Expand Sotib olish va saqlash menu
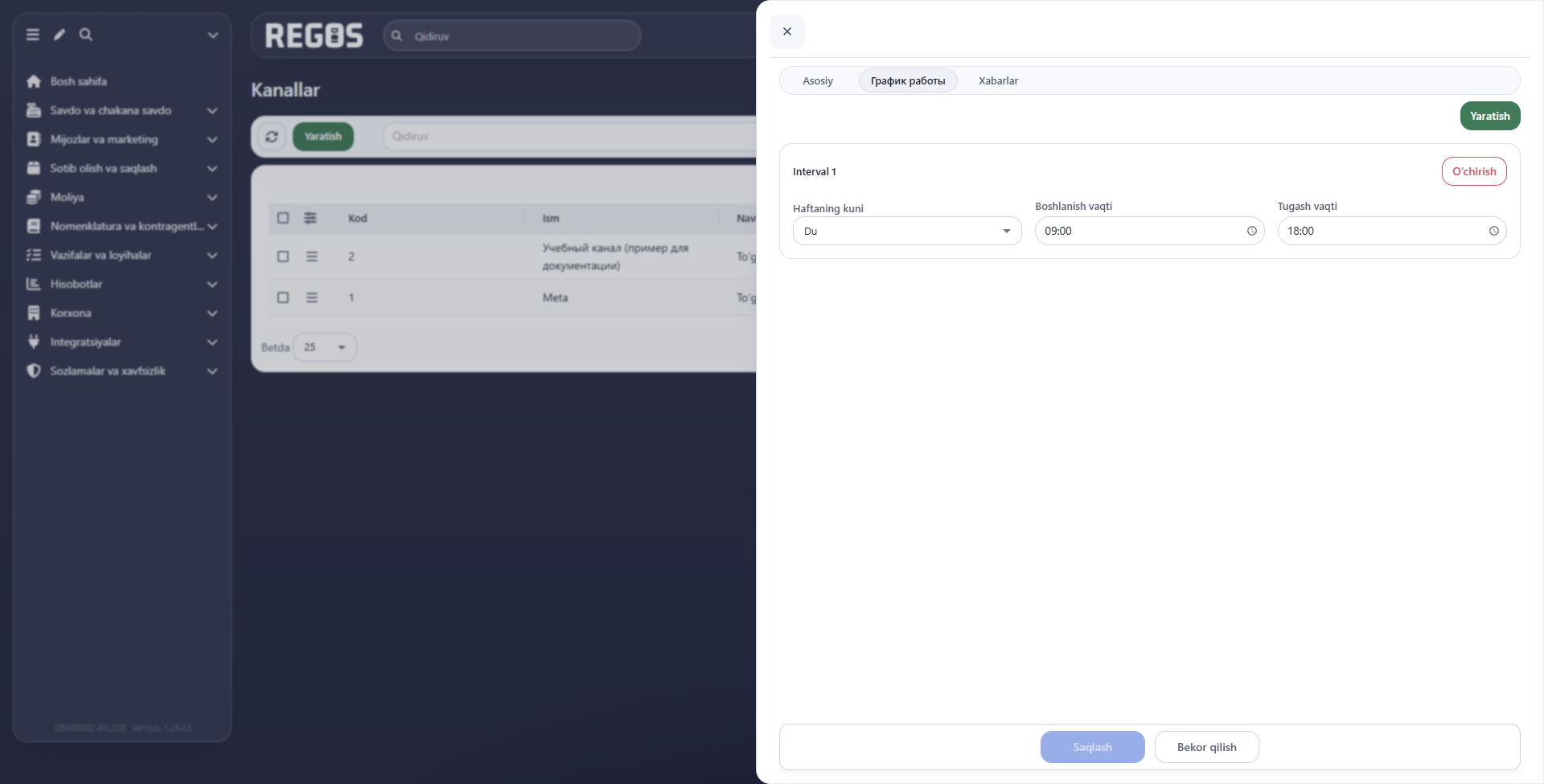Screen dimensions: 1544x784 tap(122, 168)
